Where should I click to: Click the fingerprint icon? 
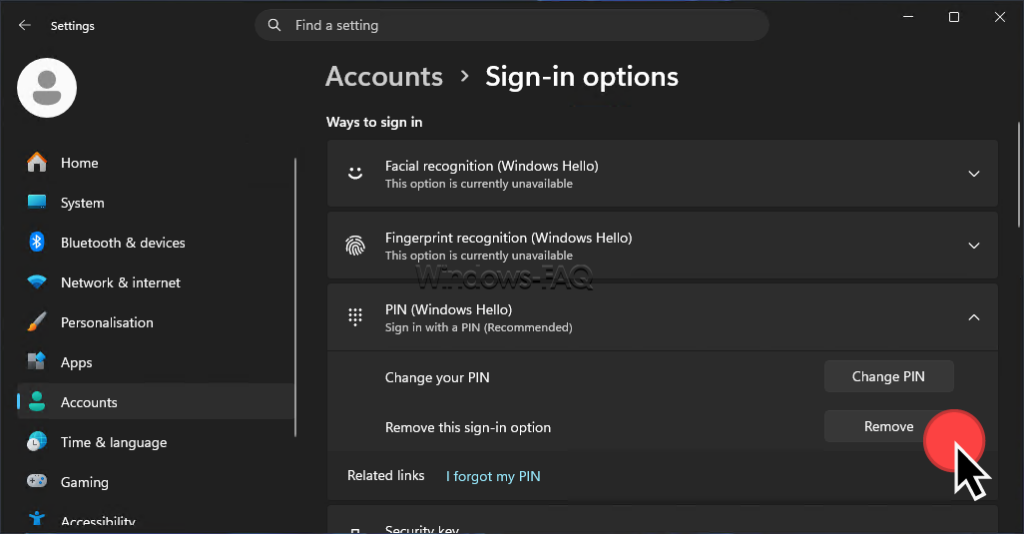(355, 245)
